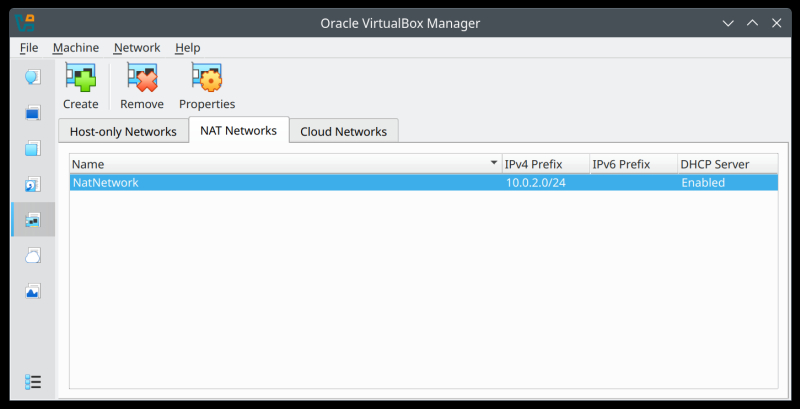
Task: Open the Help menu
Action: pos(187,48)
